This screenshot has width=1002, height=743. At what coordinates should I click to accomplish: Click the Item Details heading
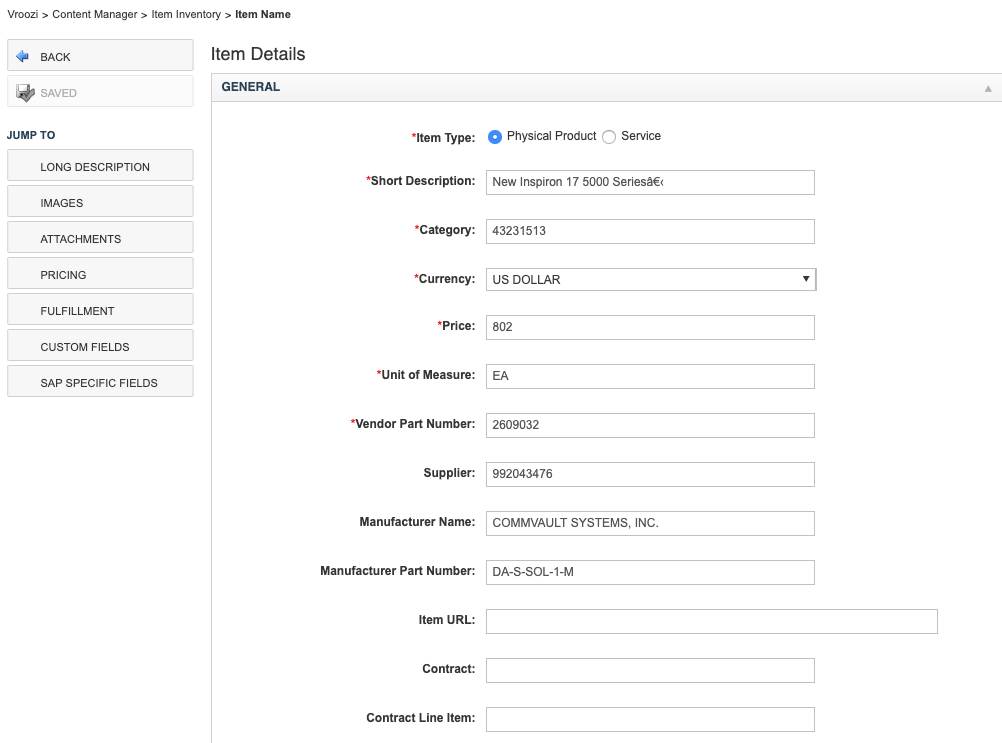pyautogui.click(x=258, y=54)
